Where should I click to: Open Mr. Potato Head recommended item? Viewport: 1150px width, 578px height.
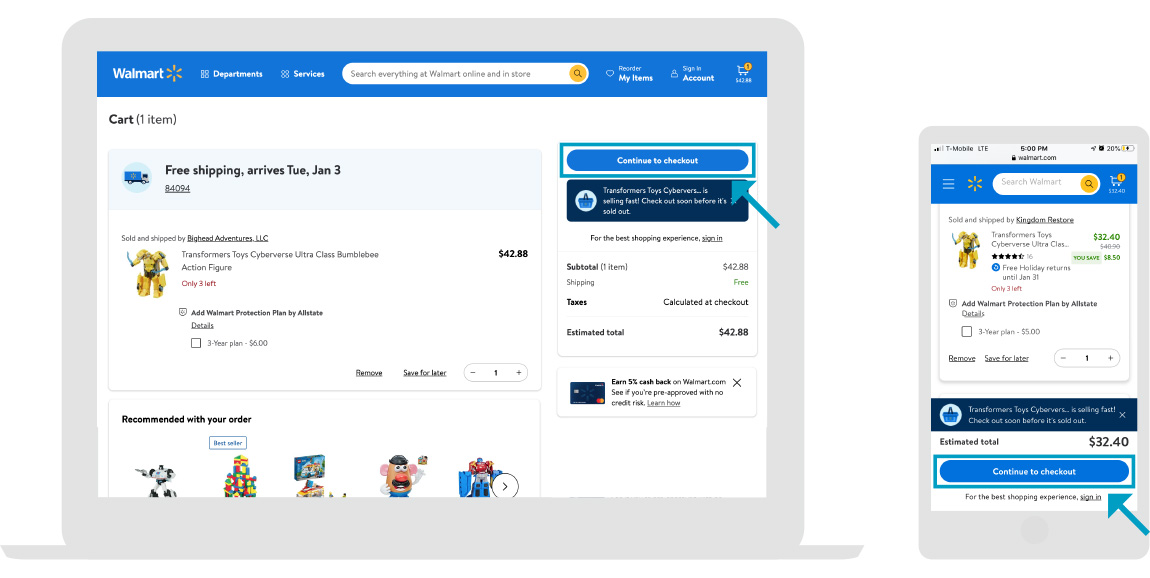[403, 477]
